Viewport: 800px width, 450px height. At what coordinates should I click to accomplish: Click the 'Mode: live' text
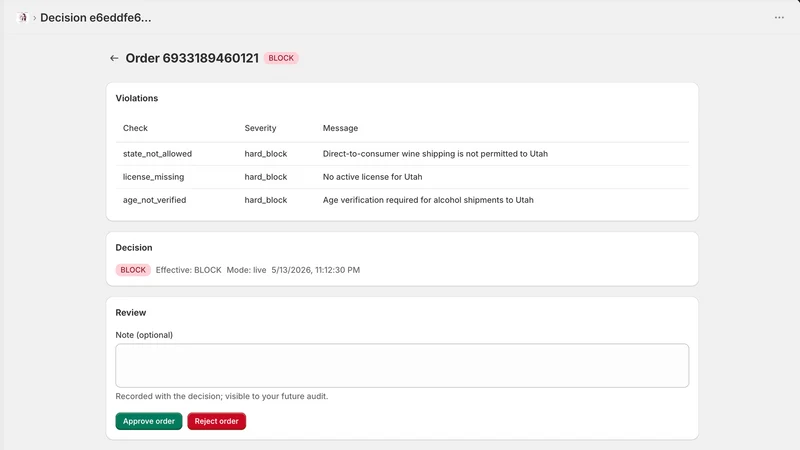point(246,270)
